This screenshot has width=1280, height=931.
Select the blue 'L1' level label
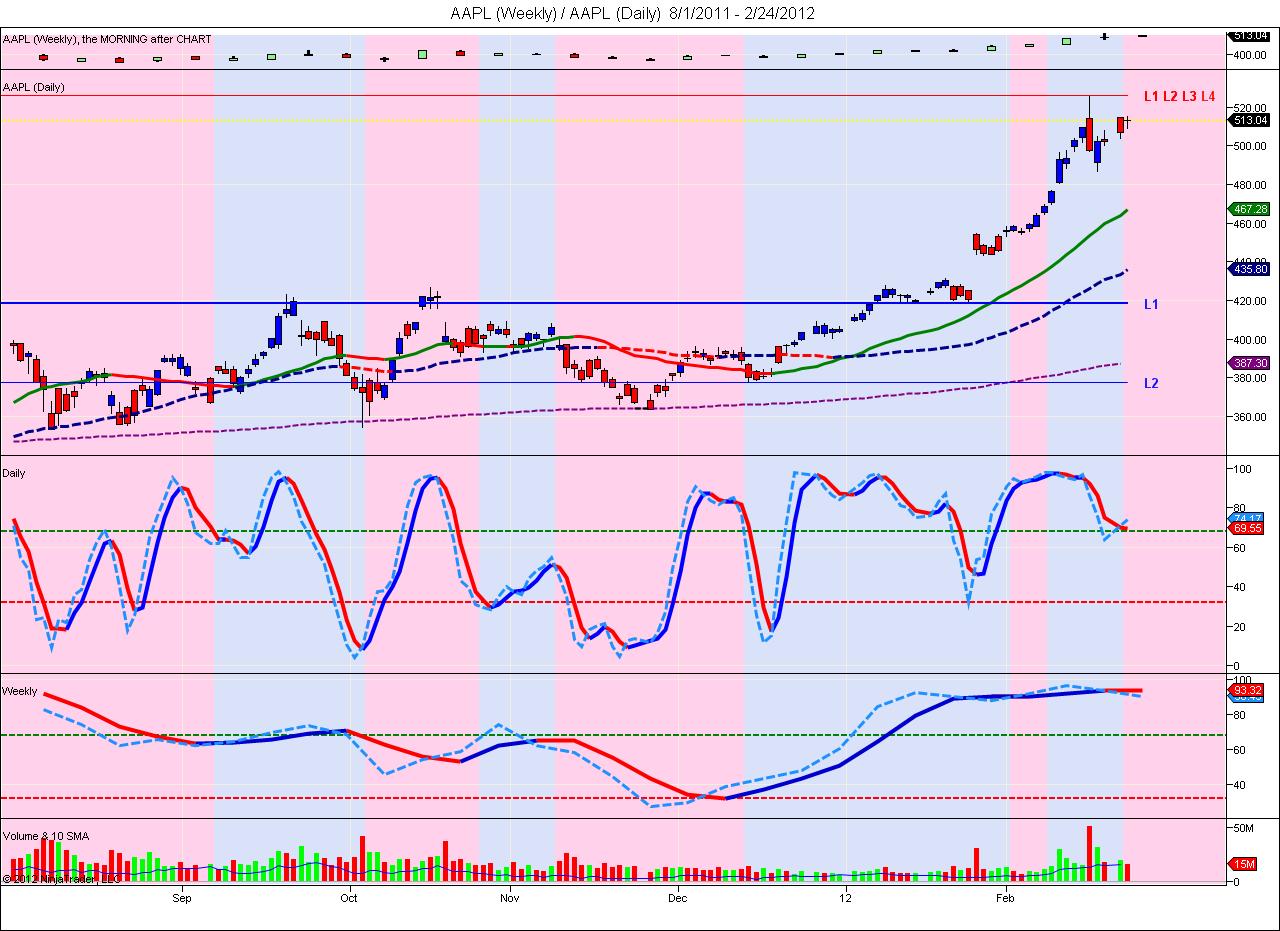coord(1151,303)
